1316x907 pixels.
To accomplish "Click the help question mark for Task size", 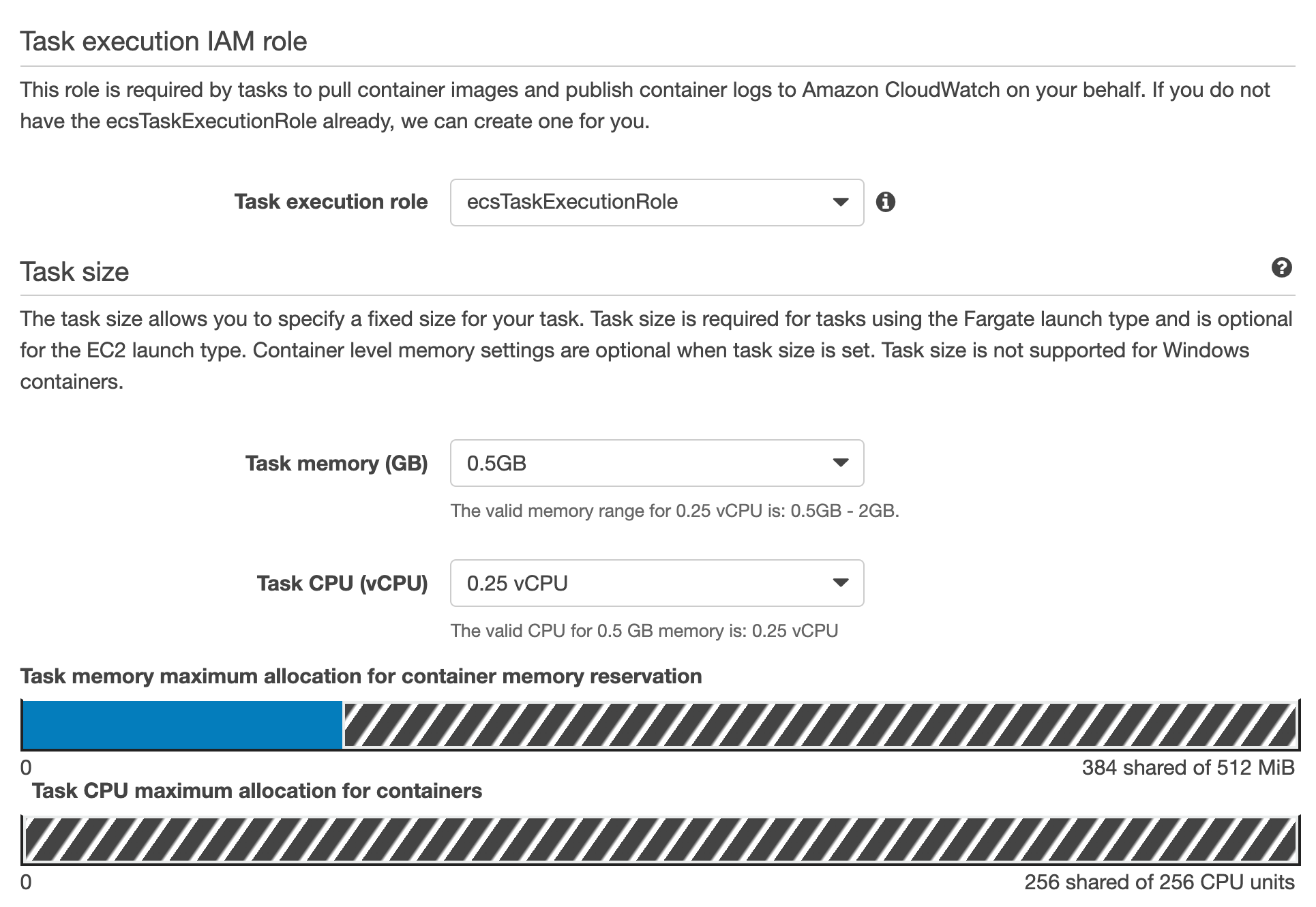I will 1281,268.
